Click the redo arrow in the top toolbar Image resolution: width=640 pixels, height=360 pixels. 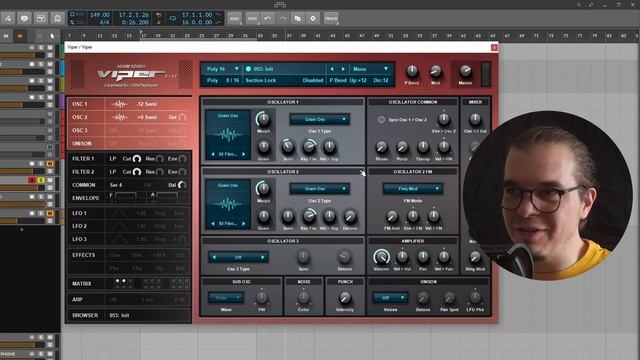point(283,18)
